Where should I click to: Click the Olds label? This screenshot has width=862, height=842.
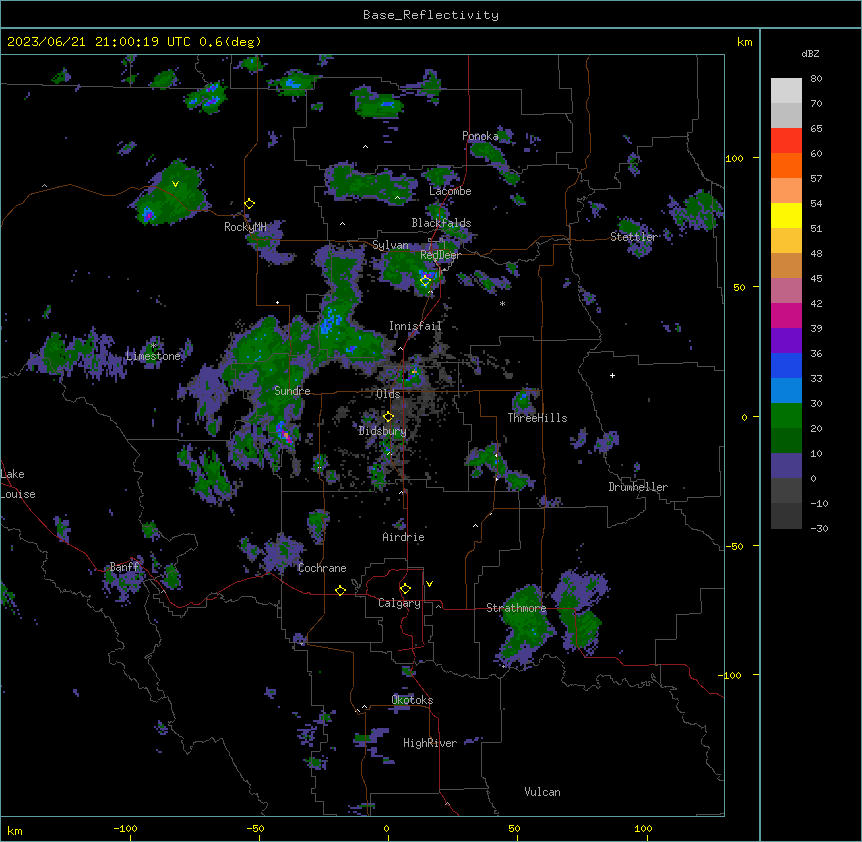pos(388,394)
